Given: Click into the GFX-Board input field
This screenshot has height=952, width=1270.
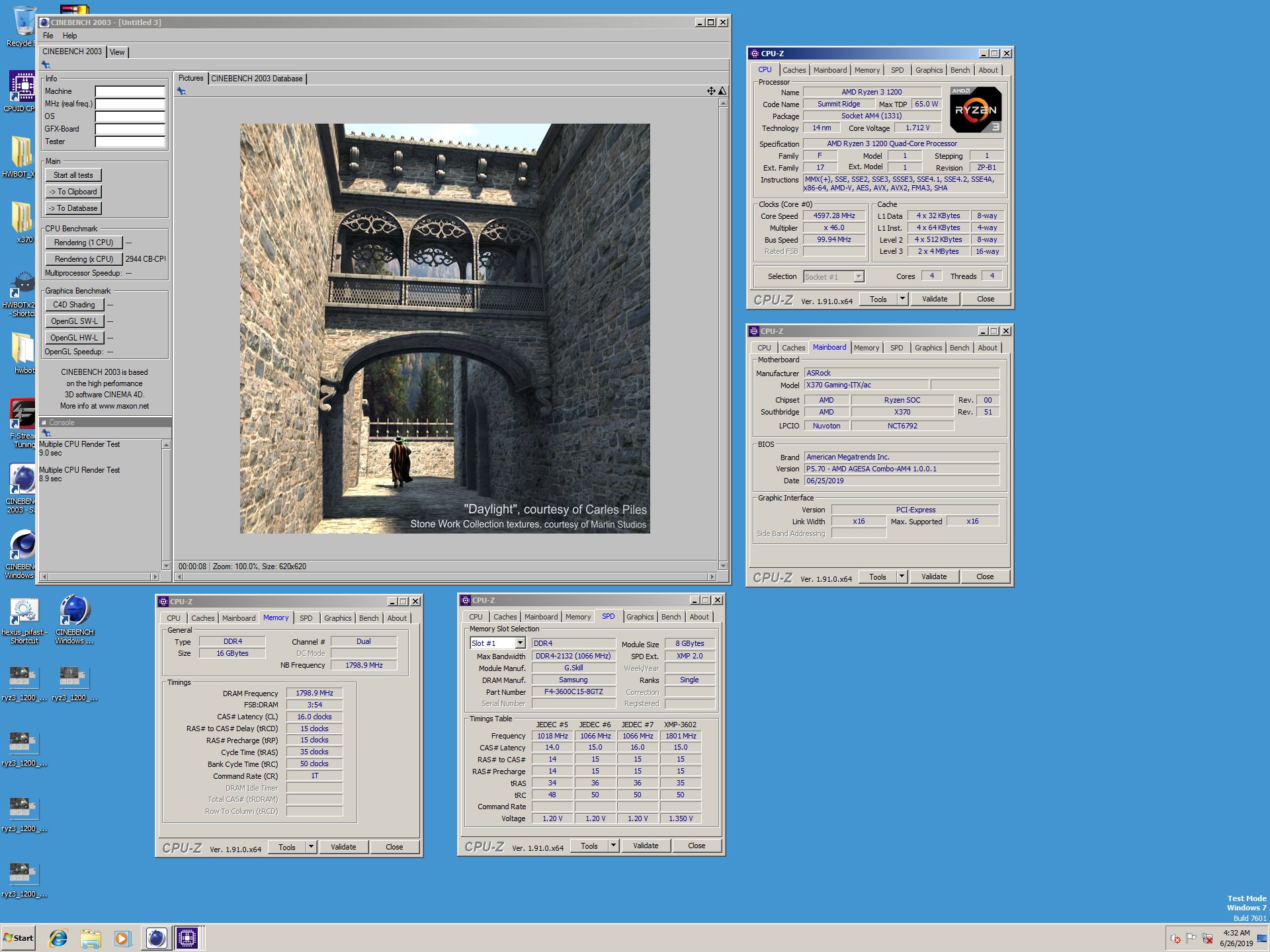Looking at the screenshot, I should point(130,129).
